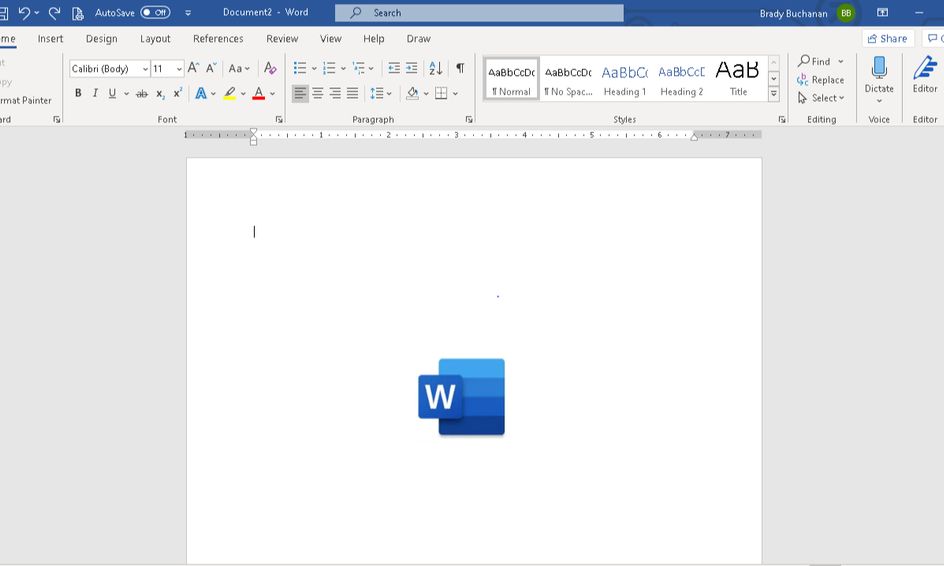Apply the No Spacing style
The image size is (944, 566).
coord(568,79)
